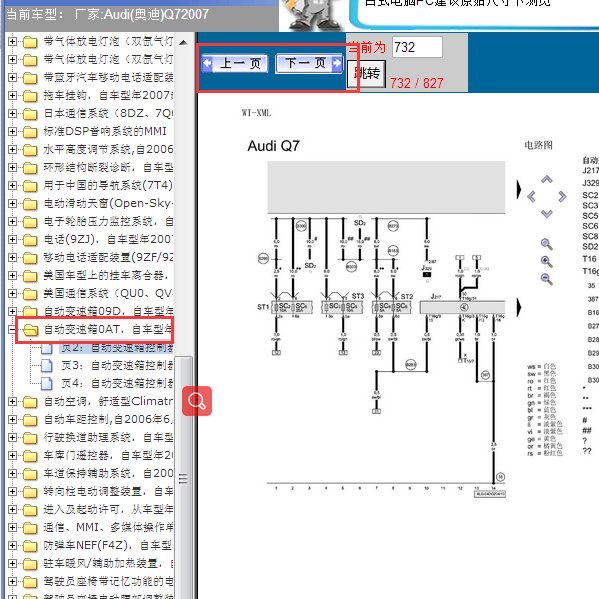Pan diagram left with the left arrow
This screenshot has height=599, width=599.
tap(531, 197)
